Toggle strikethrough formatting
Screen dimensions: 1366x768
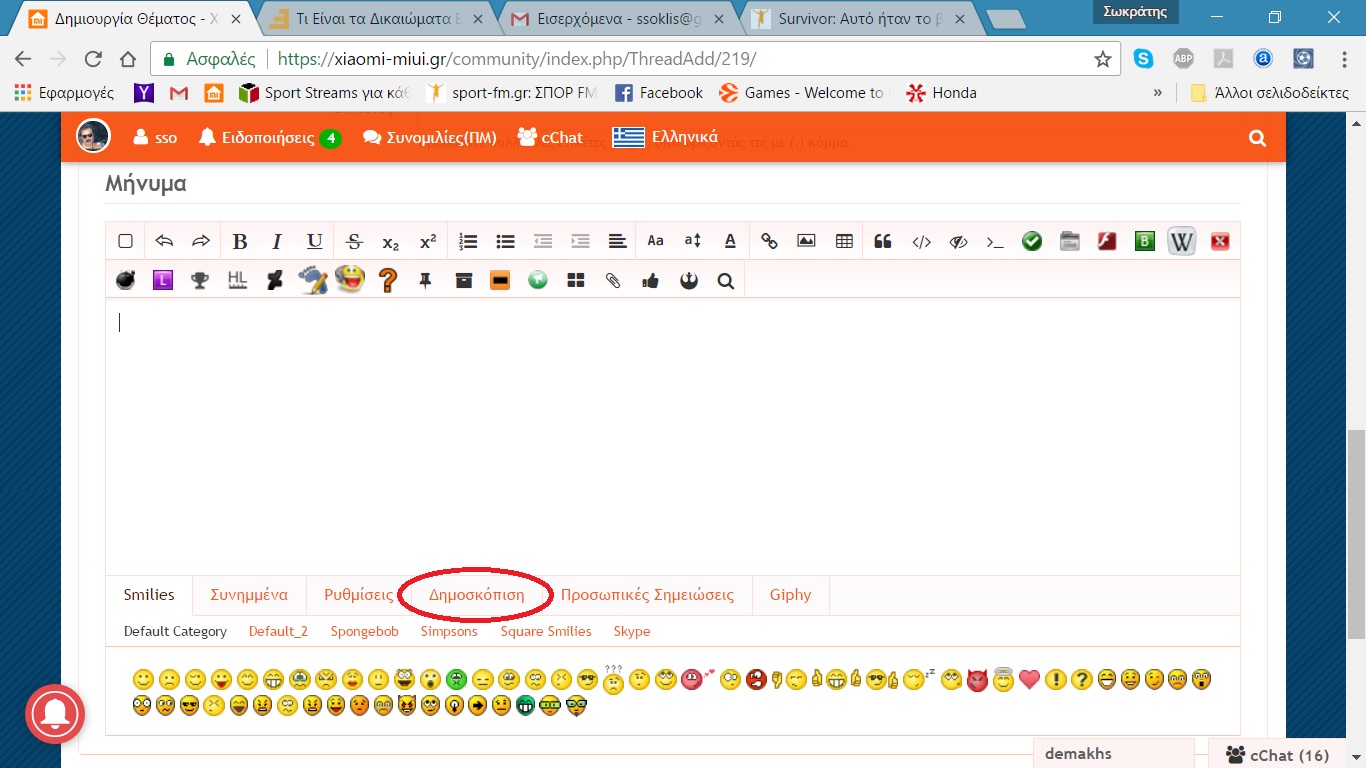354,241
